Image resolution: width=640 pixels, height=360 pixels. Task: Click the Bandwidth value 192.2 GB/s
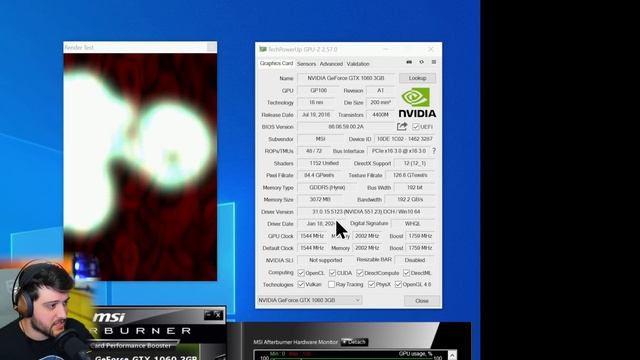tap(410, 200)
